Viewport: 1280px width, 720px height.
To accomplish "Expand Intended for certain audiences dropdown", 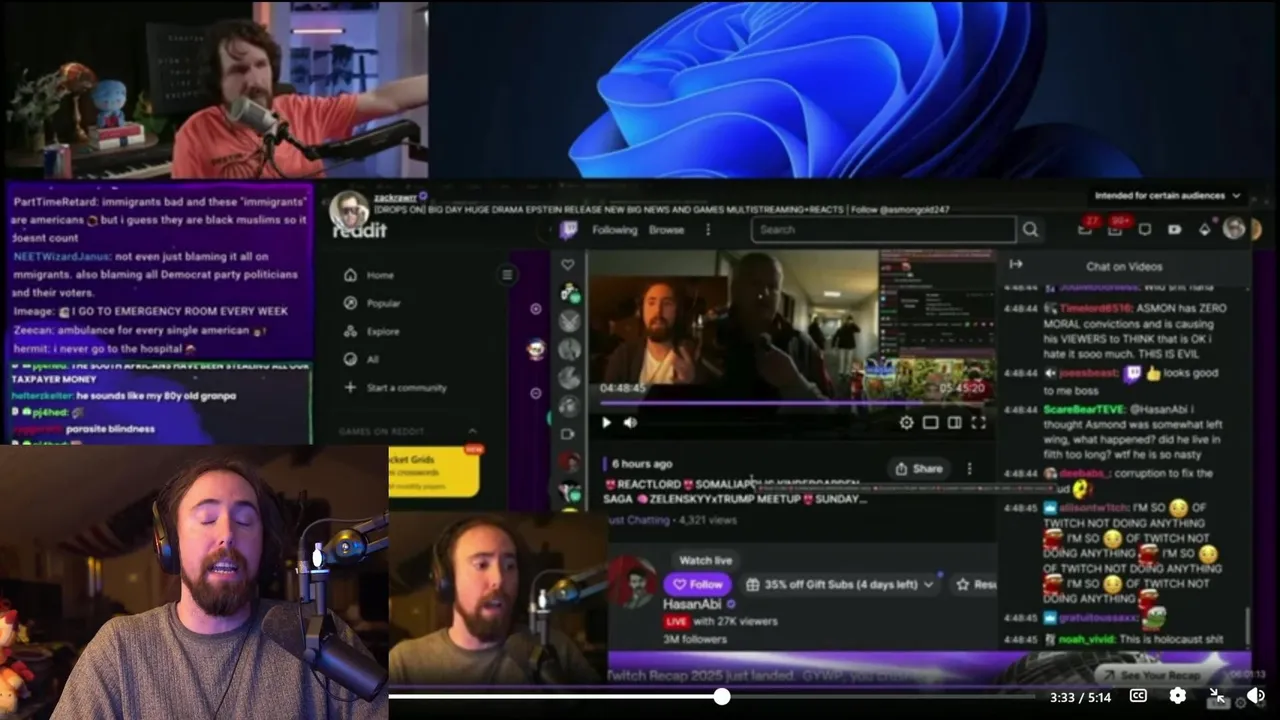I will point(1166,196).
